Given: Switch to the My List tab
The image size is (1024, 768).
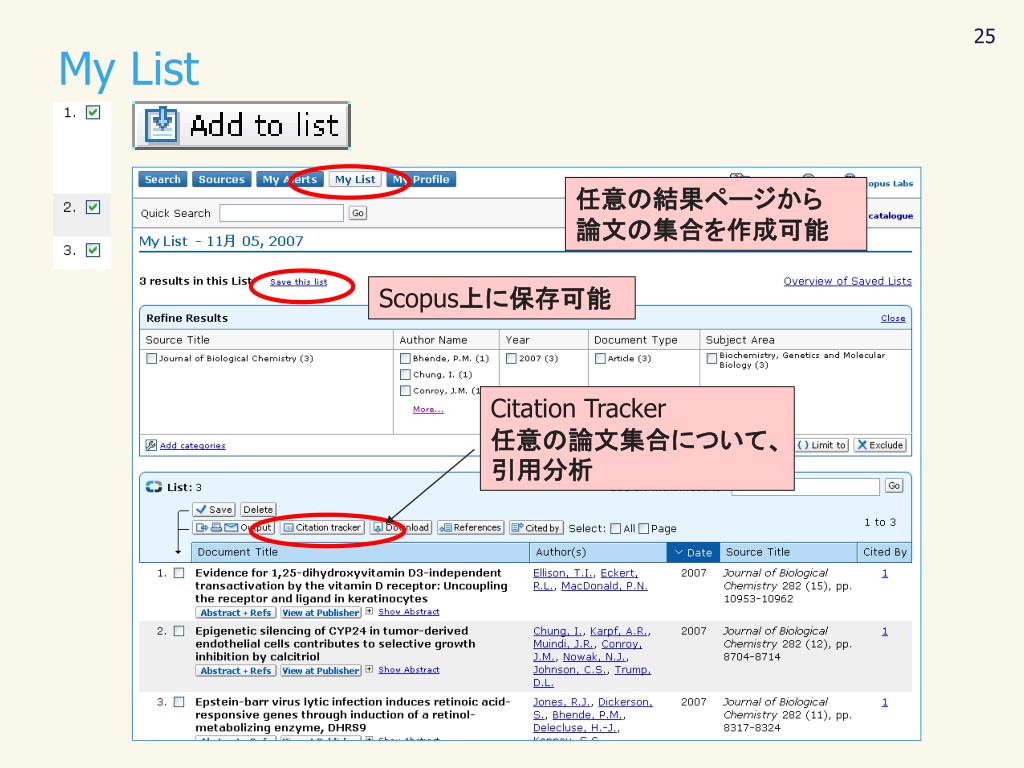Looking at the screenshot, I should [355, 179].
